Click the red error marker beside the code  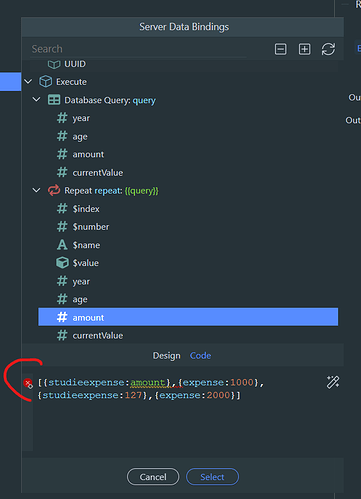pyautogui.click(x=28, y=383)
